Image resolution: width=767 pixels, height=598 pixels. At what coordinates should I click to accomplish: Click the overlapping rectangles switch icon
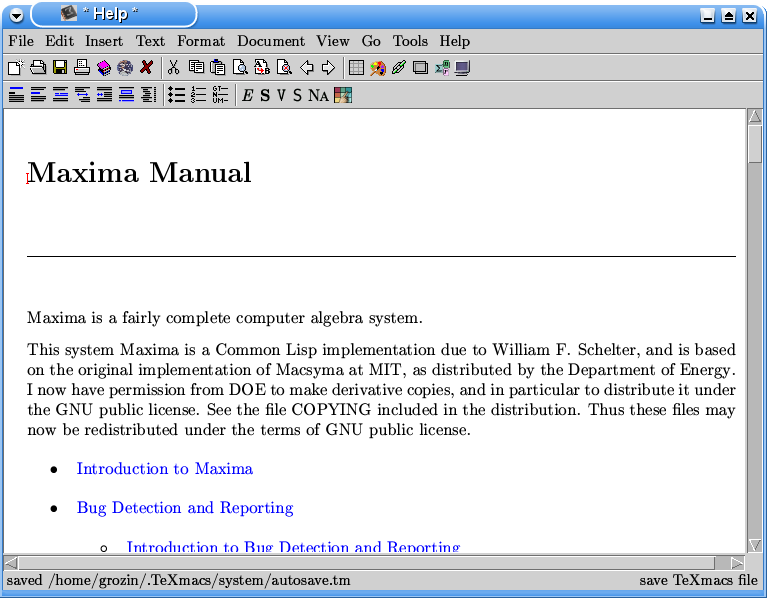coord(420,67)
